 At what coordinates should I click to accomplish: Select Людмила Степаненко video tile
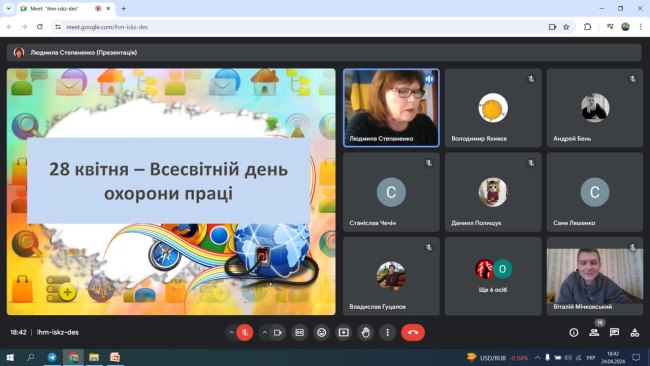point(391,108)
